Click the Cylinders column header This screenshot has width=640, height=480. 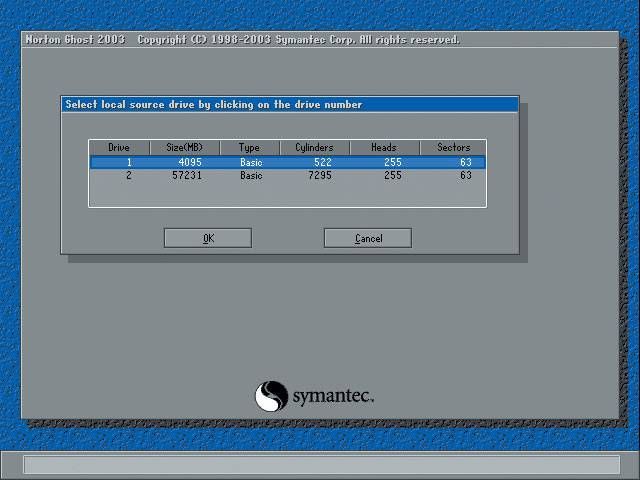pos(314,147)
